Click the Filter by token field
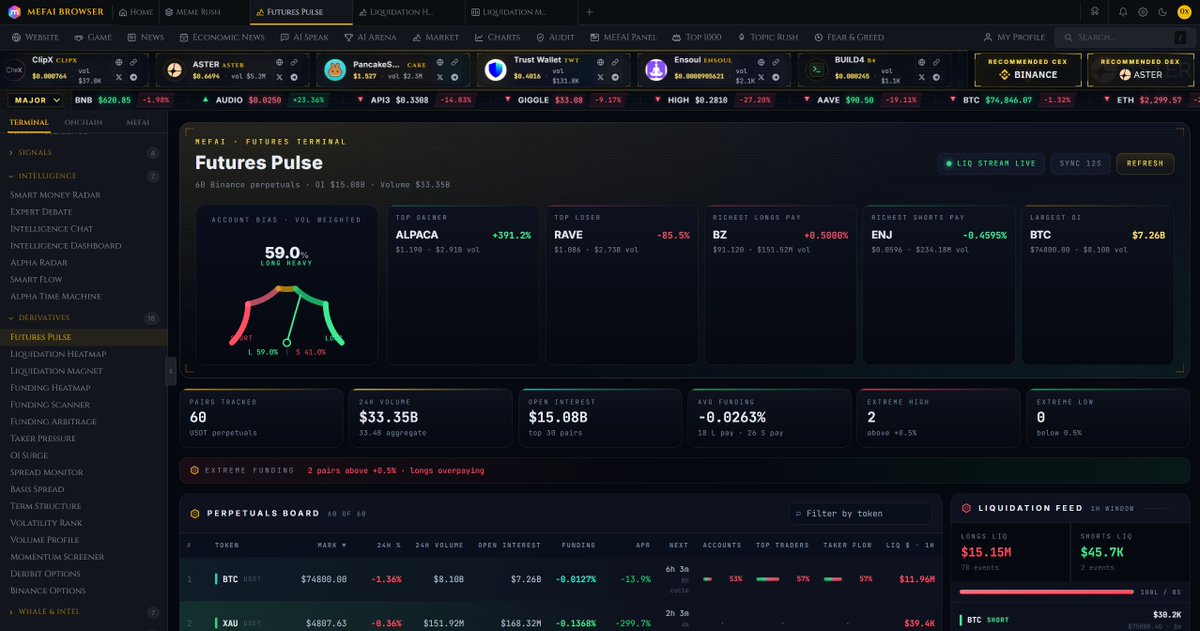The width and height of the screenshot is (1200, 631). pyautogui.click(x=860, y=513)
